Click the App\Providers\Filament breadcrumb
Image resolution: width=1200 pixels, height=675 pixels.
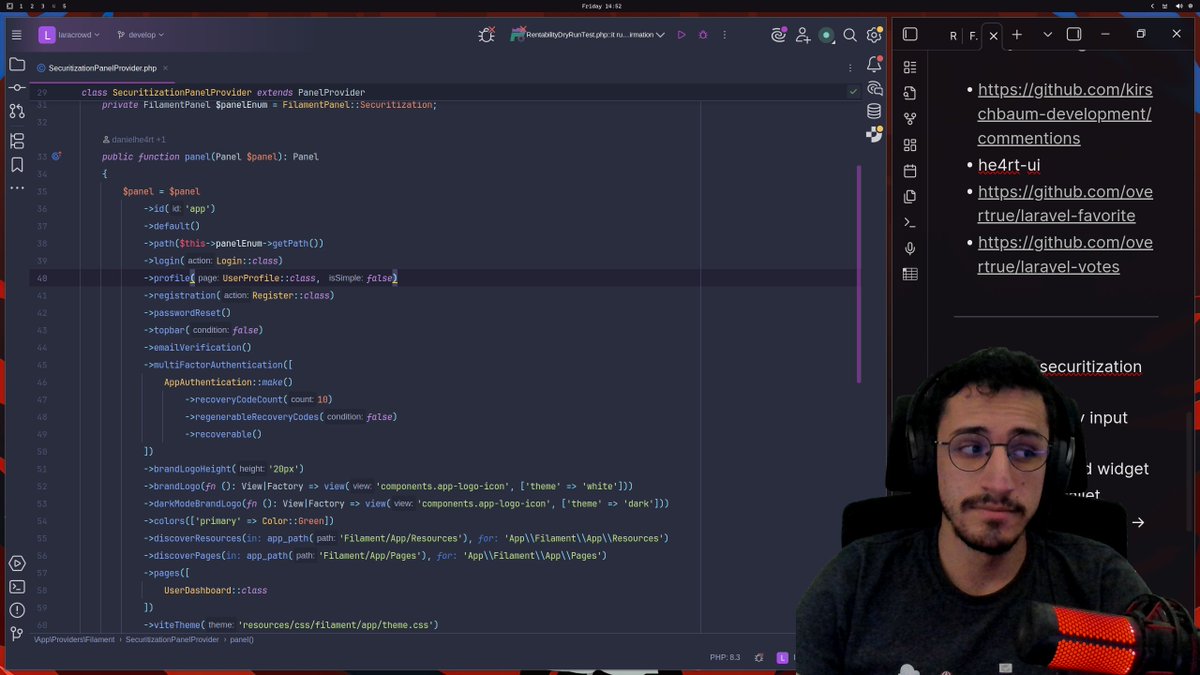pyautogui.click(x=74, y=639)
